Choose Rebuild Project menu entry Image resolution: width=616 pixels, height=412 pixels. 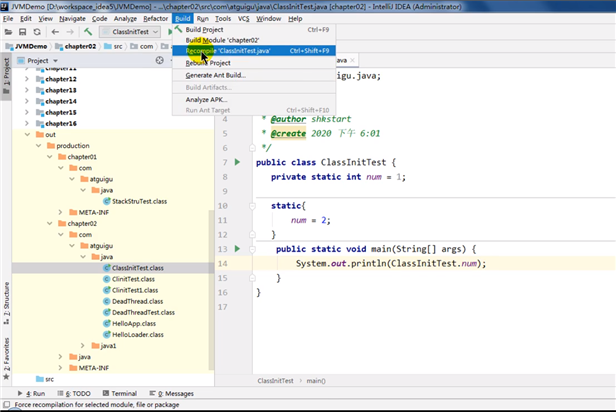pos(254,63)
